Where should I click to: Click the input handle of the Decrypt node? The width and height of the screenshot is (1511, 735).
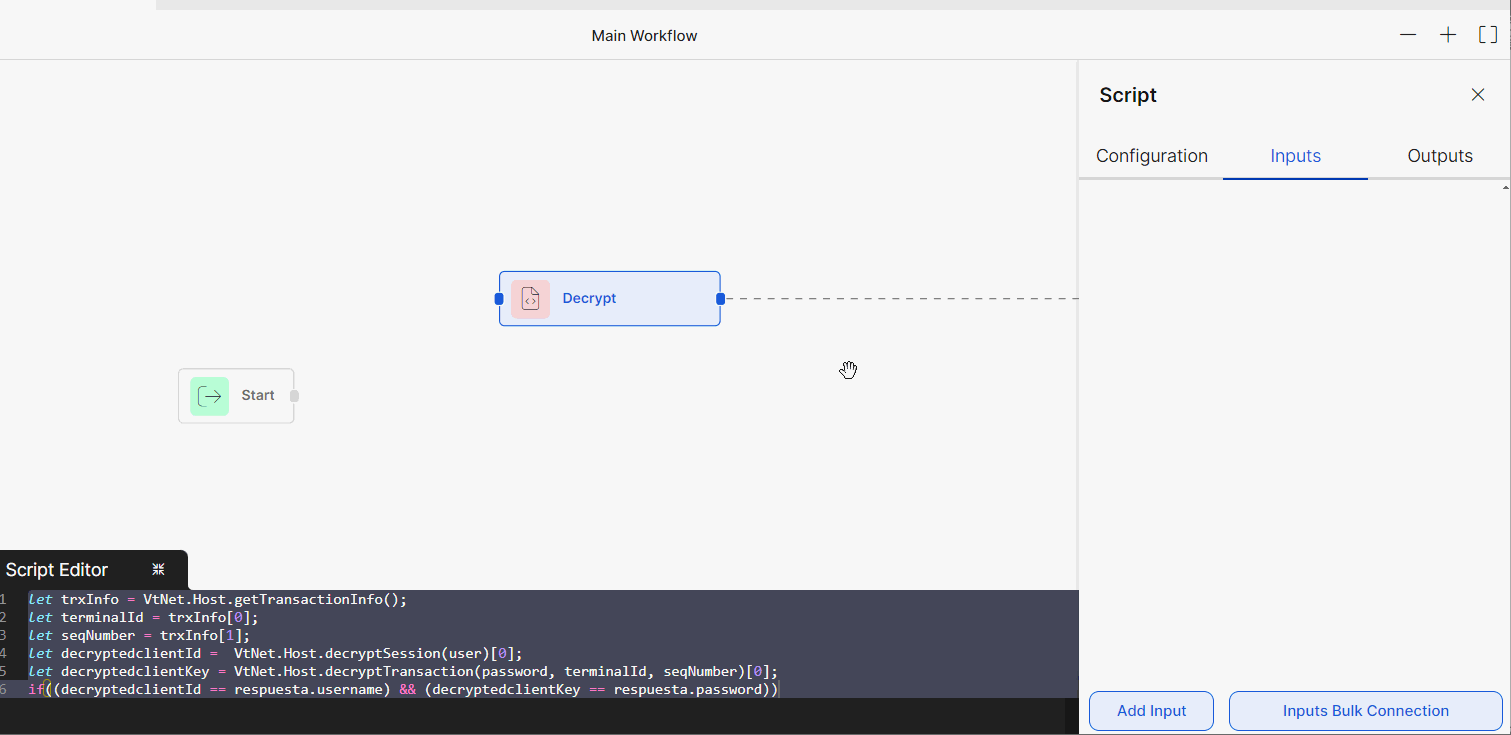[x=499, y=298]
